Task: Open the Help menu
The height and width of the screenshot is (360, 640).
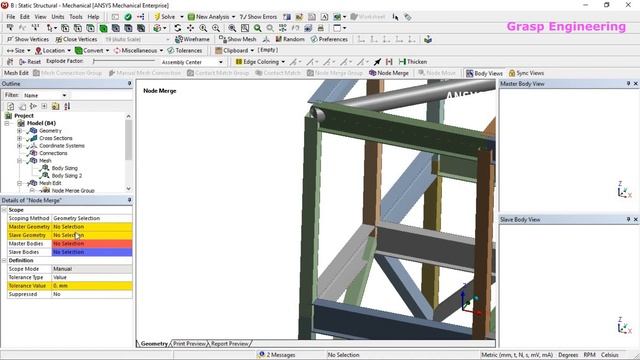Action: [x=93, y=17]
